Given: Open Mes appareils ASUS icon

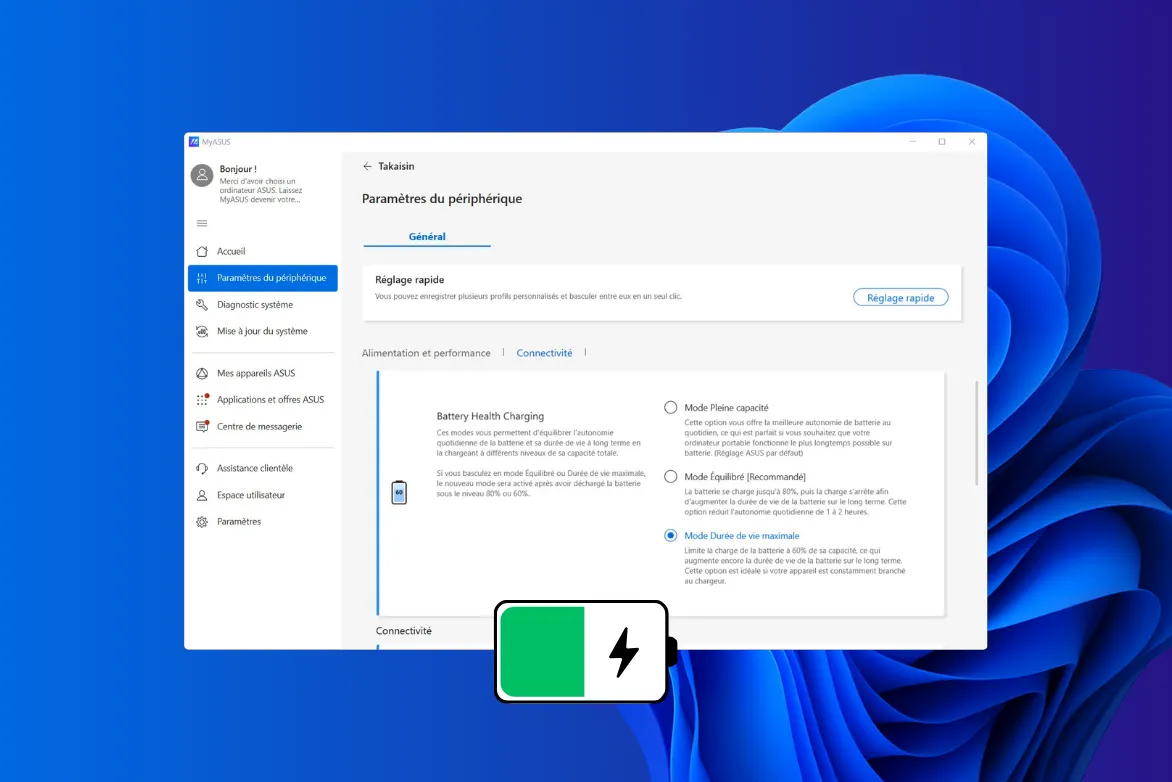Looking at the screenshot, I should pyautogui.click(x=202, y=374).
